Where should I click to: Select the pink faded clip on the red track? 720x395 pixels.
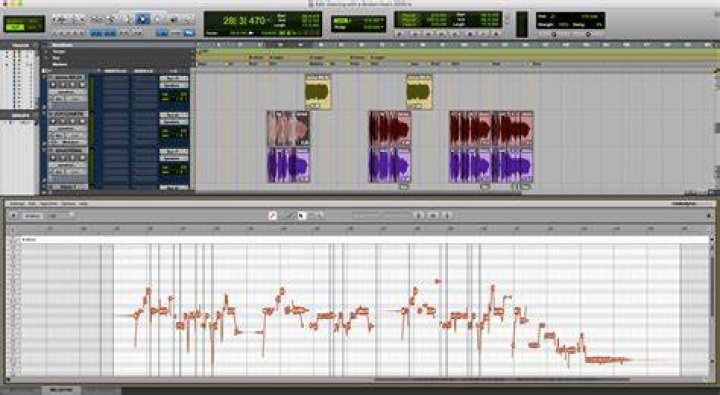pyautogui.click(x=288, y=128)
